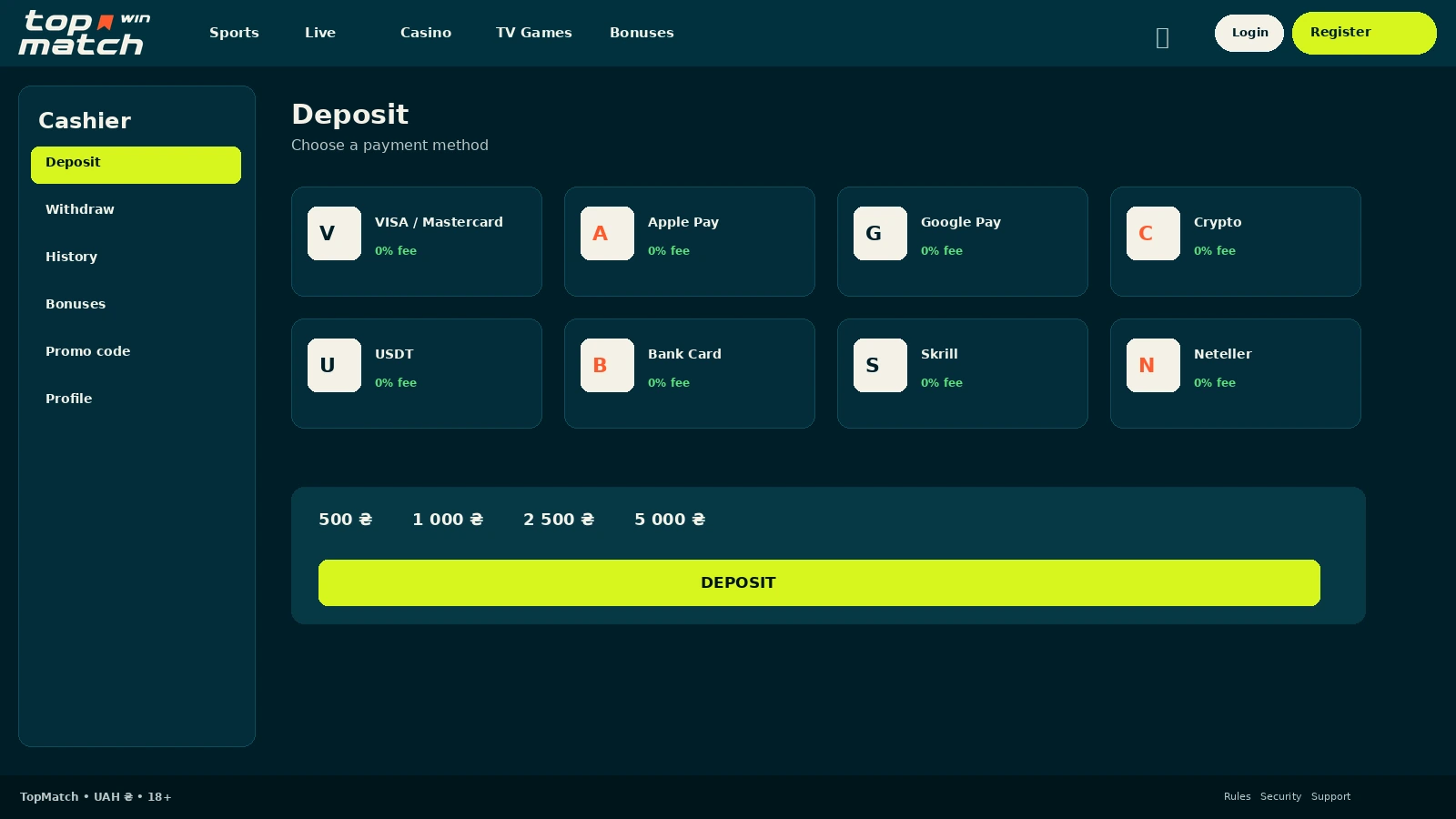Click the 0% fee text under Crypto

coord(1215,250)
